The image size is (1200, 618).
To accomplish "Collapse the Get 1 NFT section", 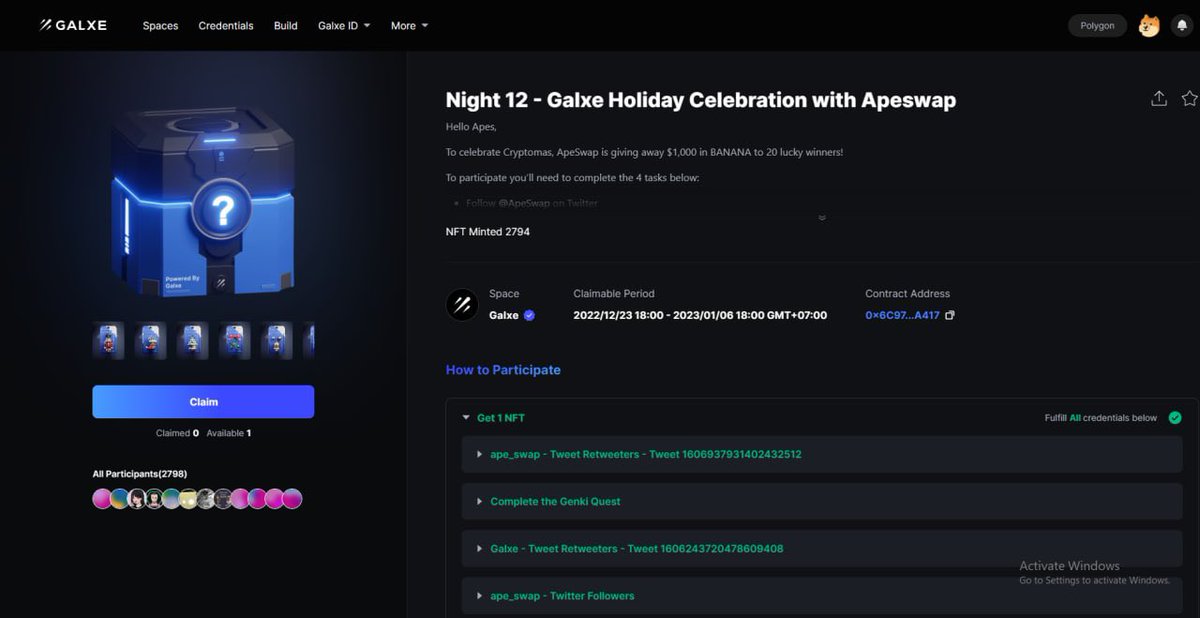I will click(x=466, y=418).
